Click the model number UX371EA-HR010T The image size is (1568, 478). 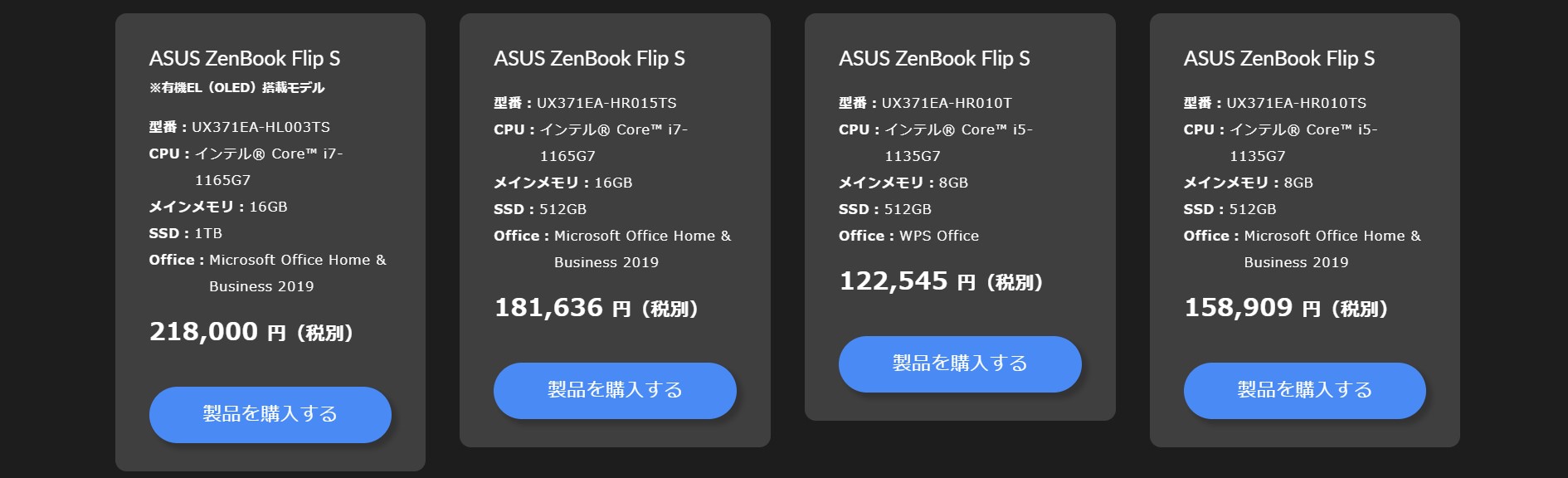(x=947, y=103)
